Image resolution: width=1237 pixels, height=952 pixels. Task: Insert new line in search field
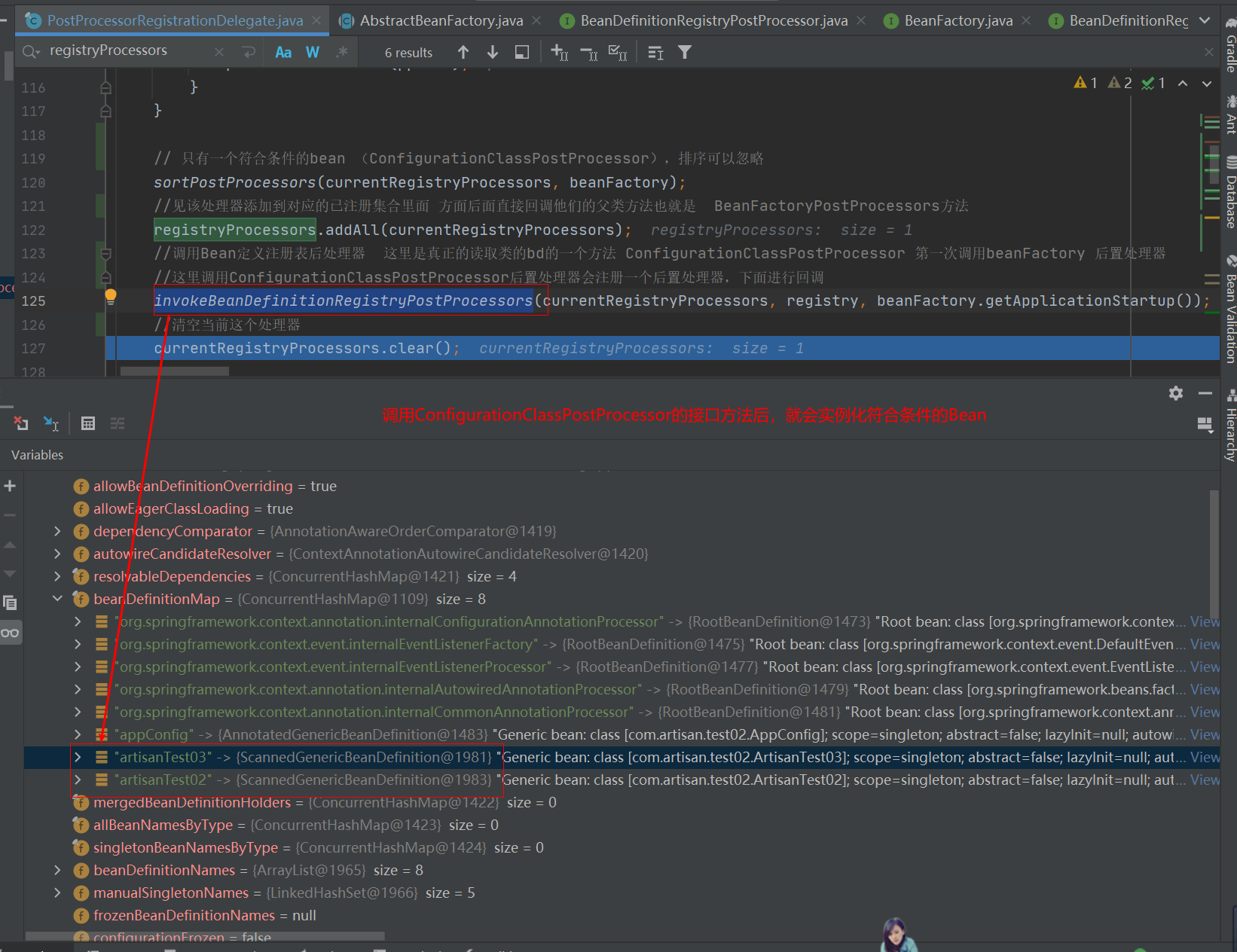pos(249,52)
